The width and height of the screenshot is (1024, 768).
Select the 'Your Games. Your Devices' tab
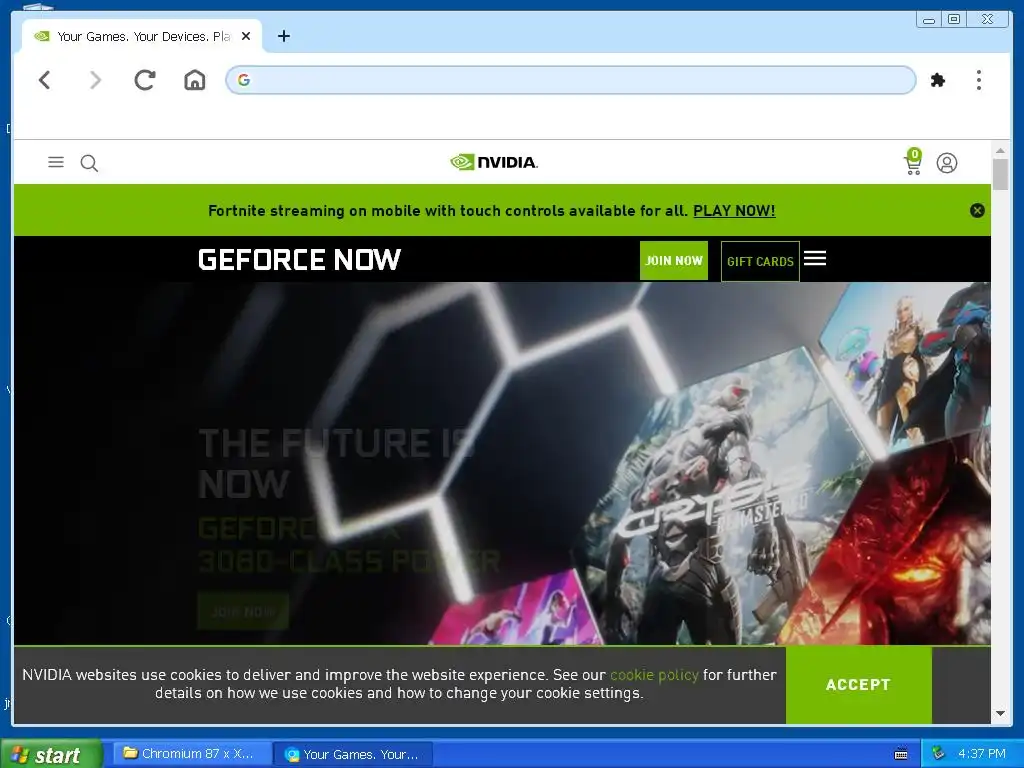click(142, 37)
